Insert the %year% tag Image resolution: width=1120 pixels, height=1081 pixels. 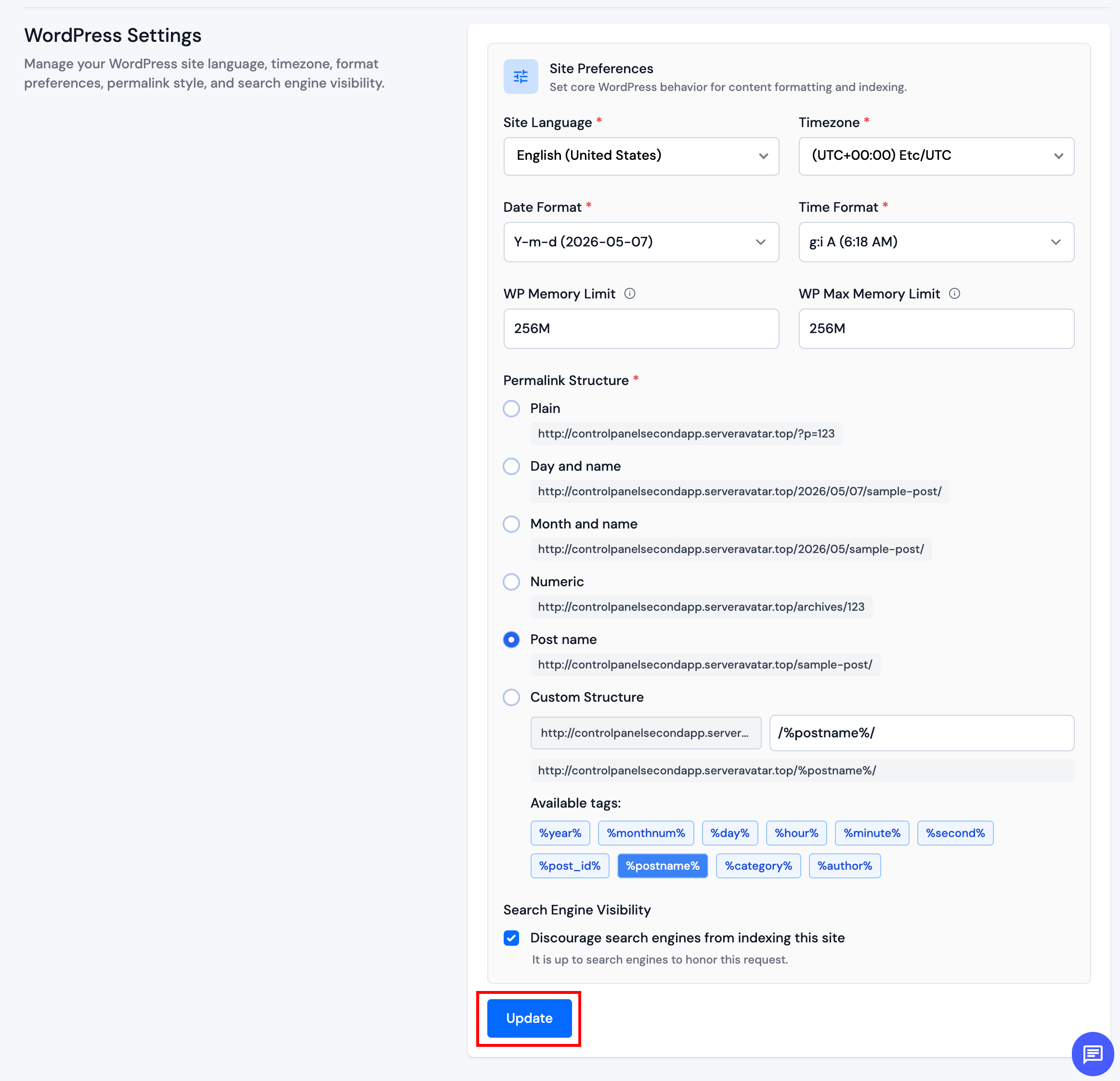coord(560,833)
